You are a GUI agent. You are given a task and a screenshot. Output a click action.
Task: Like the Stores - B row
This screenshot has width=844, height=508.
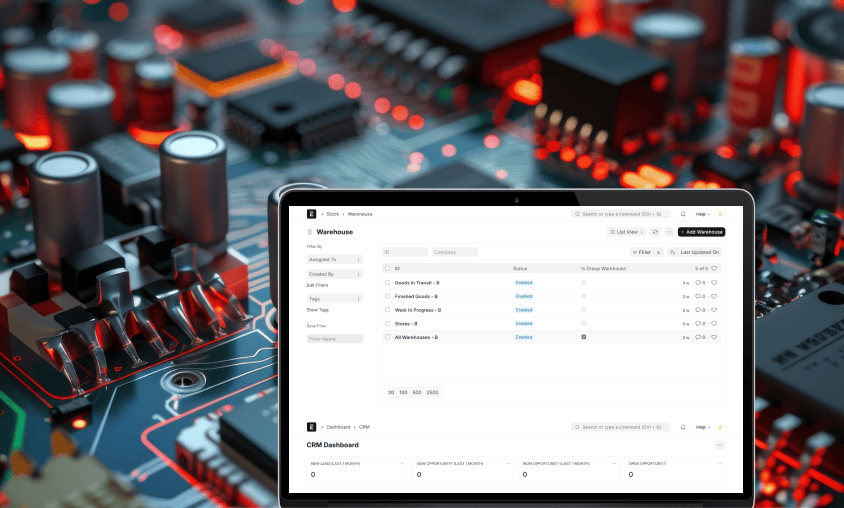[x=714, y=323]
